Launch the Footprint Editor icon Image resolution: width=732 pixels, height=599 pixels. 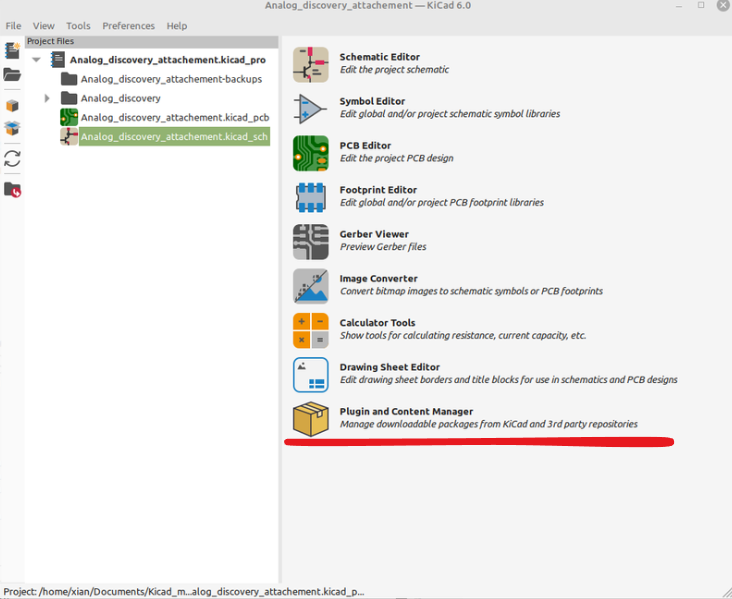click(x=310, y=197)
